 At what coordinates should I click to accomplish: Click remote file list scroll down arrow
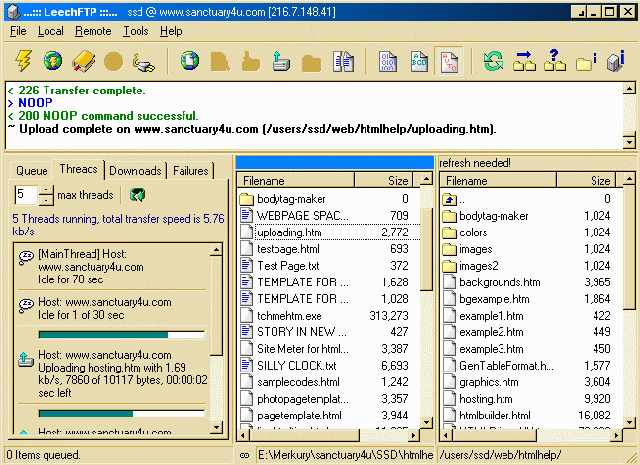(x=629, y=422)
